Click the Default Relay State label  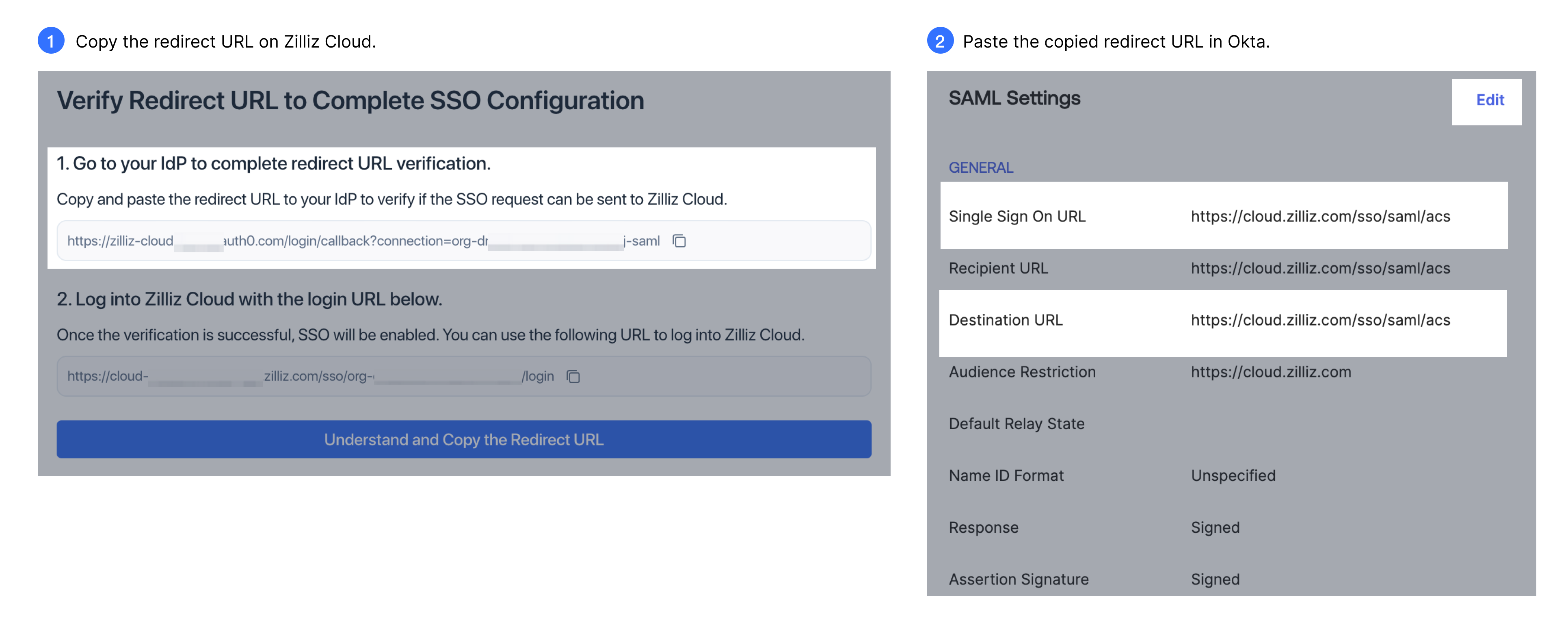point(1016,423)
